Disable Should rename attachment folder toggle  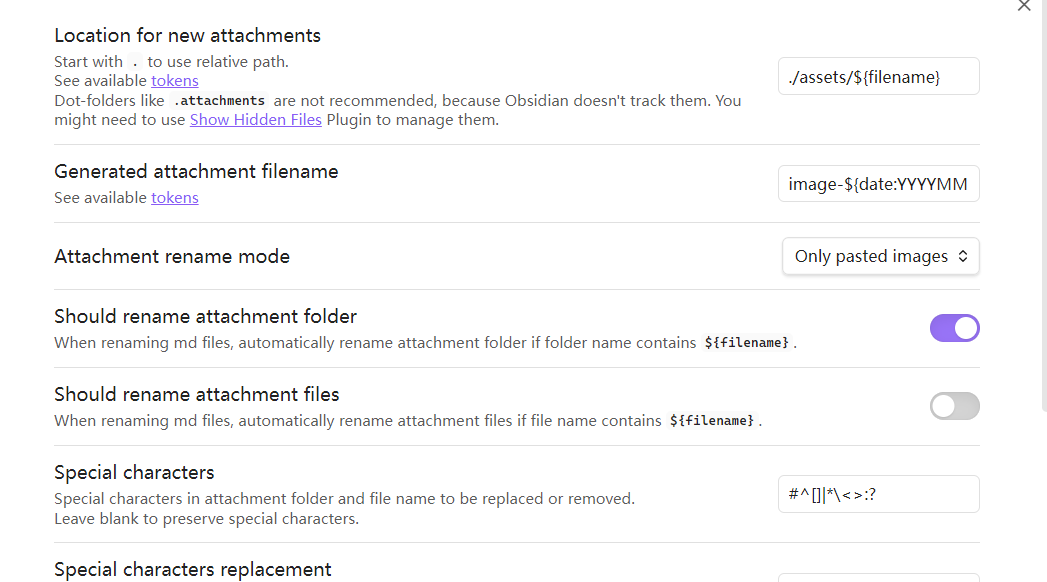coord(954,328)
